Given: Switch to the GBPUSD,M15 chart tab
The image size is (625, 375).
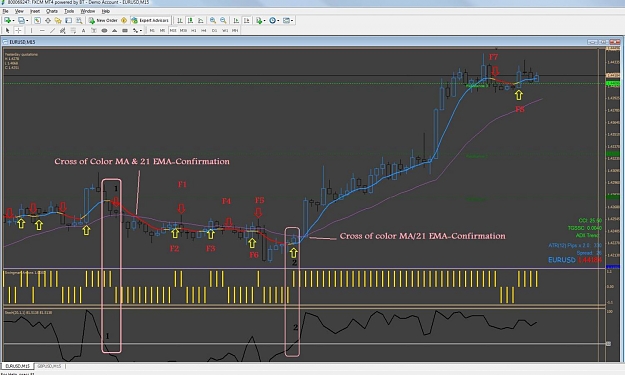Looking at the screenshot, I should pos(49,366).
